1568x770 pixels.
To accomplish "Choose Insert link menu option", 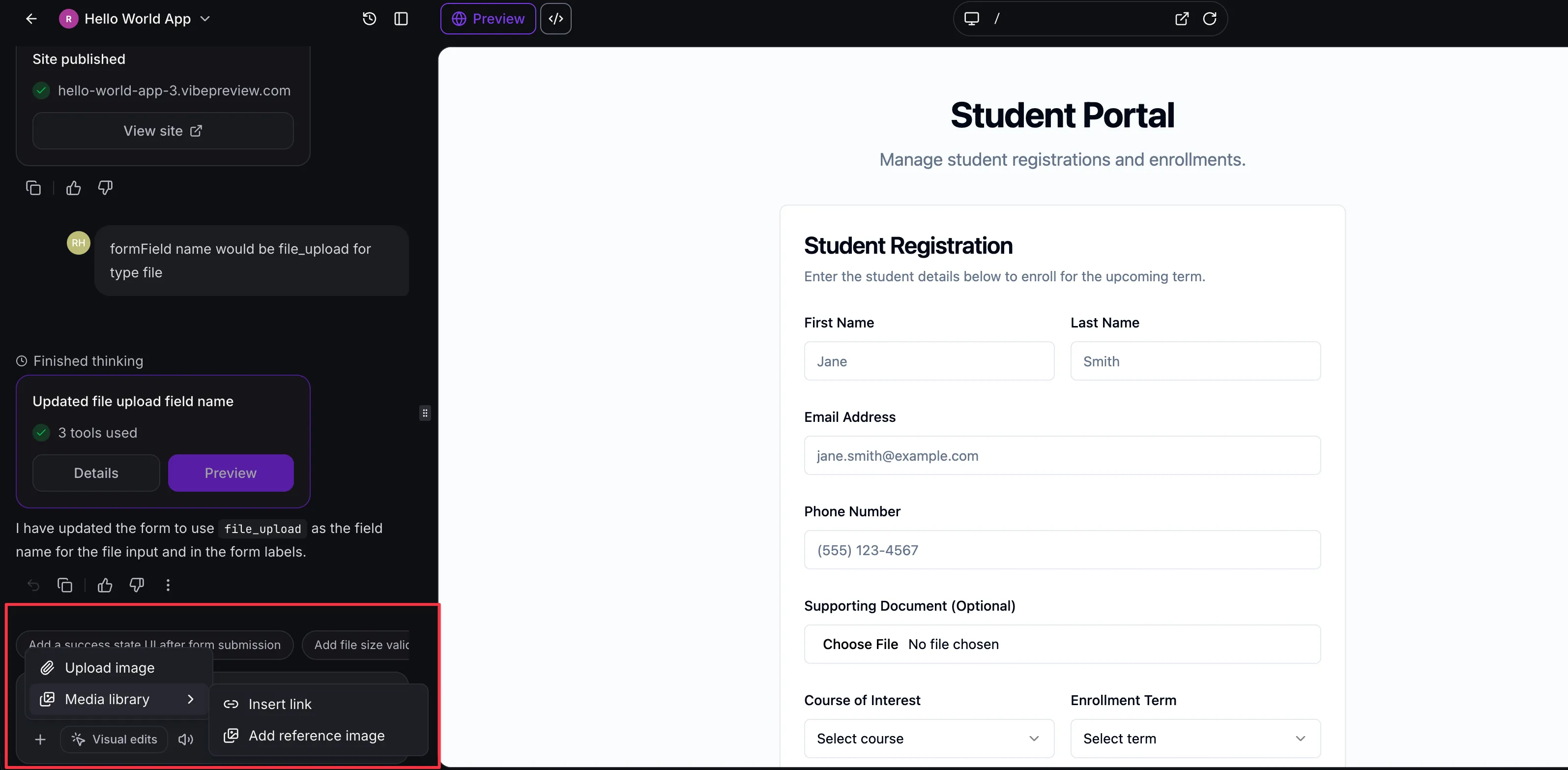I will click(x=319, y=704).
